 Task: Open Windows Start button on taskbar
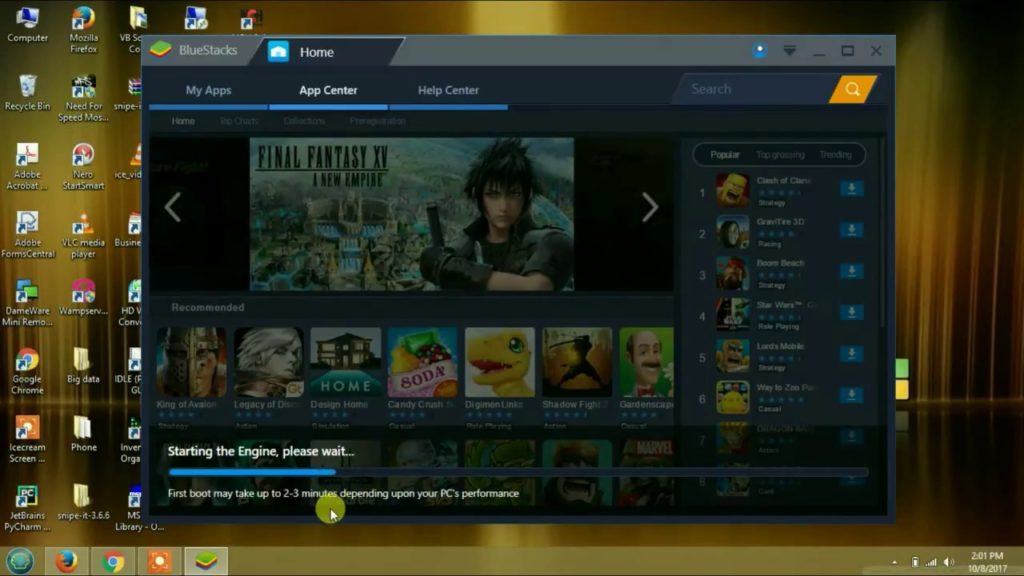coord(20,561)
